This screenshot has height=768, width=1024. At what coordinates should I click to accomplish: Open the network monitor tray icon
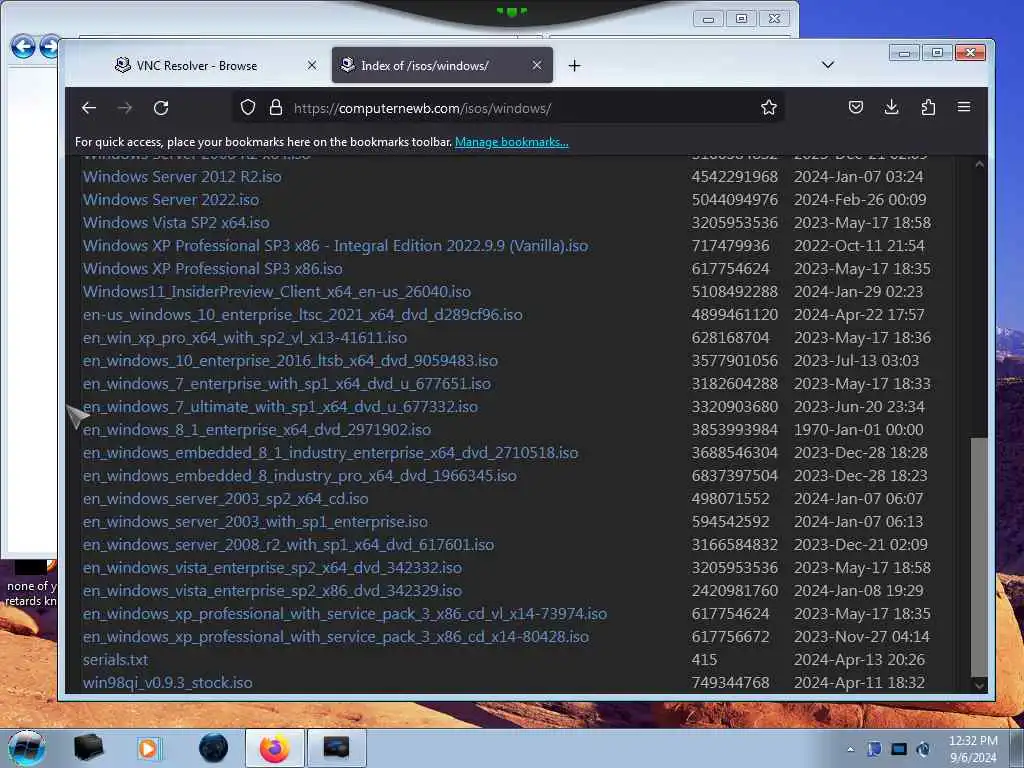pos(899,749)
